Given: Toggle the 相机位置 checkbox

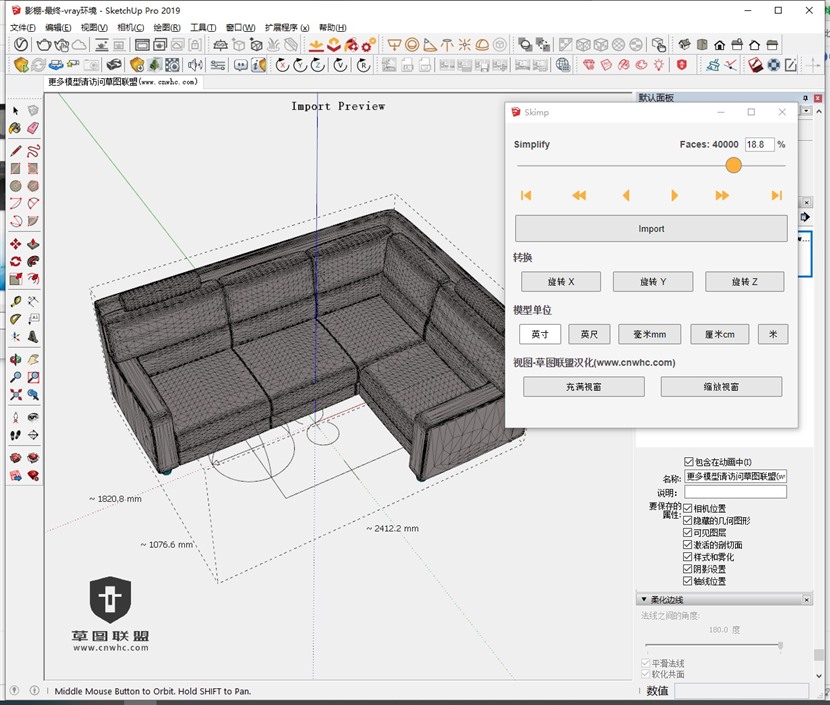Looking at the screenshot, I should coord(688,508).
